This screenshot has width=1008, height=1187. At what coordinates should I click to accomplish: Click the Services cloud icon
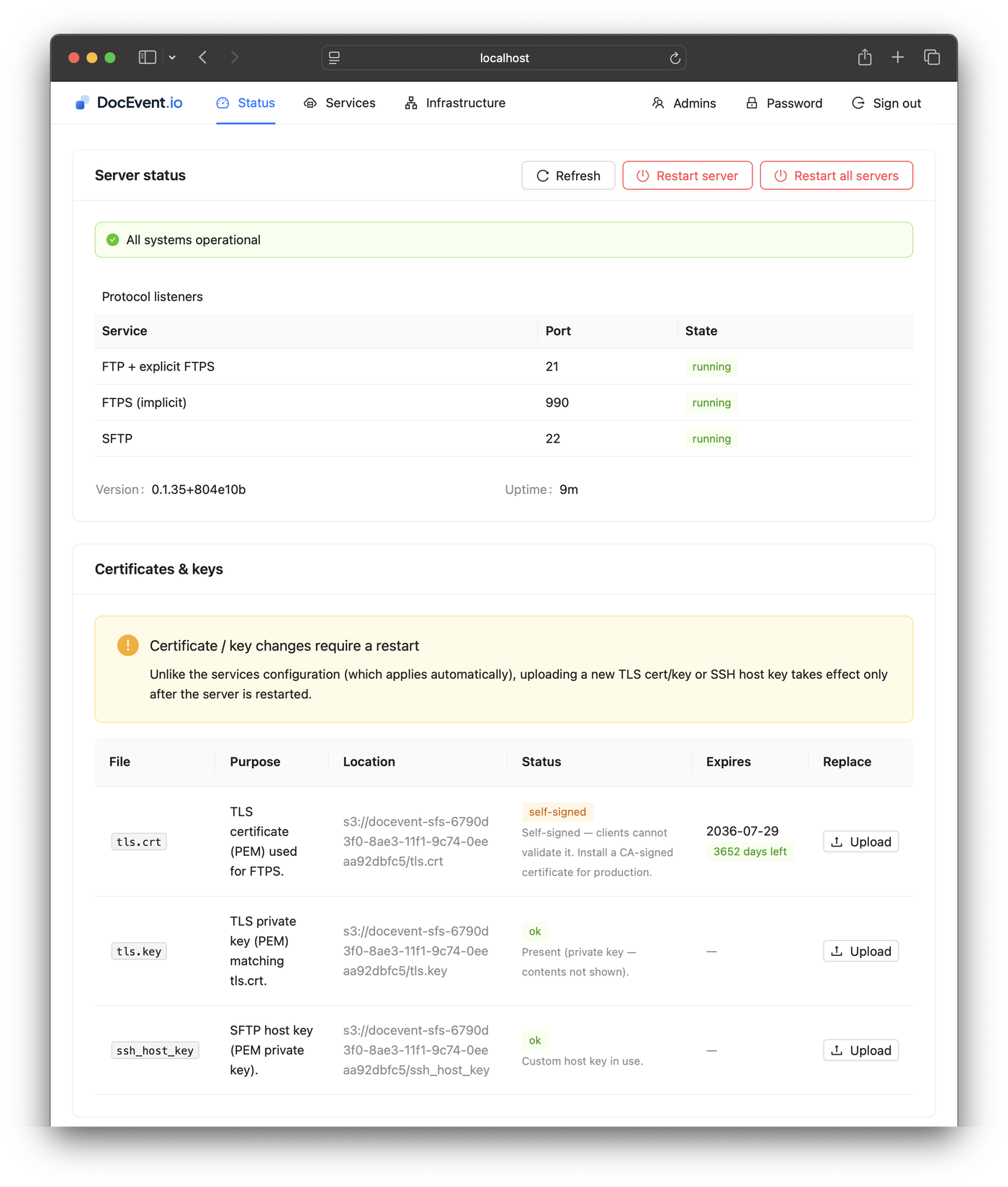pyautogui.click(x=310, y=103)
